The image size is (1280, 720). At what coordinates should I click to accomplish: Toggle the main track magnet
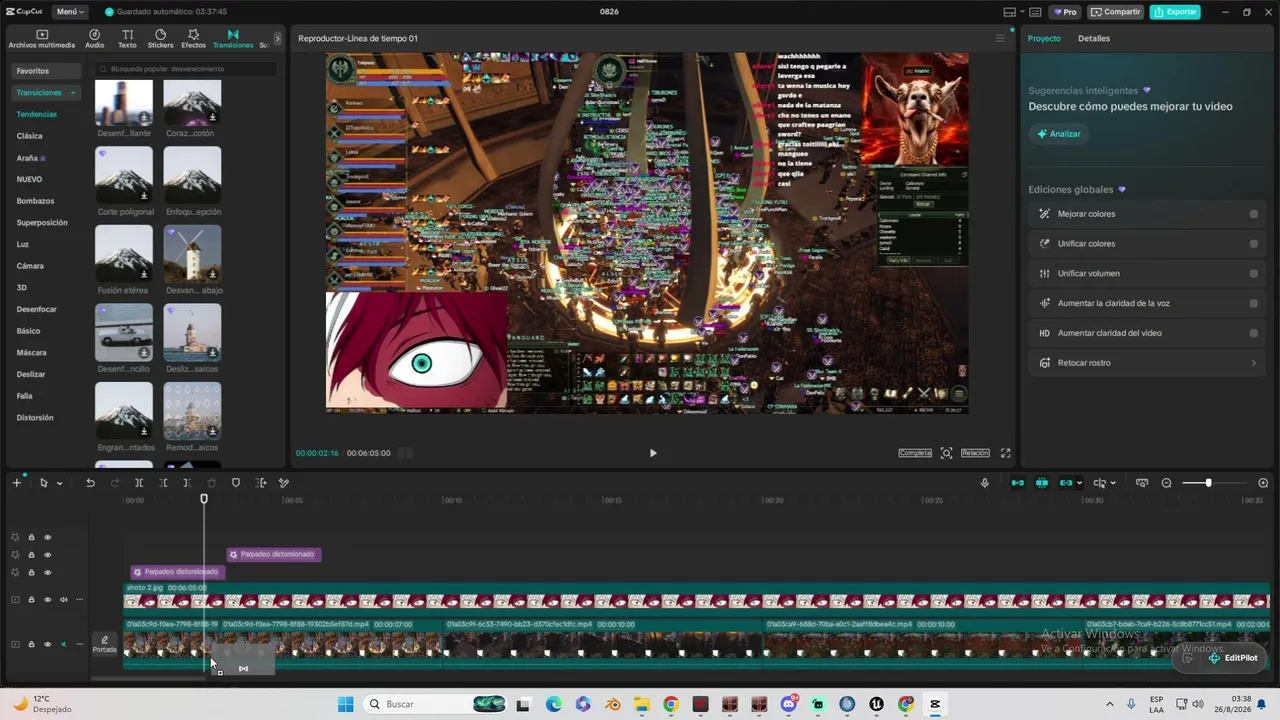1018,483
